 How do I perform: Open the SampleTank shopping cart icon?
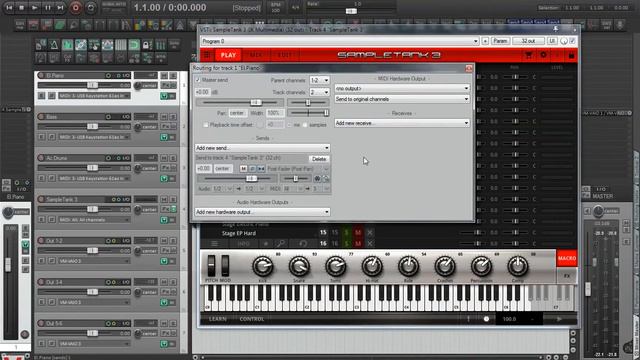click(x=529, y=55)
